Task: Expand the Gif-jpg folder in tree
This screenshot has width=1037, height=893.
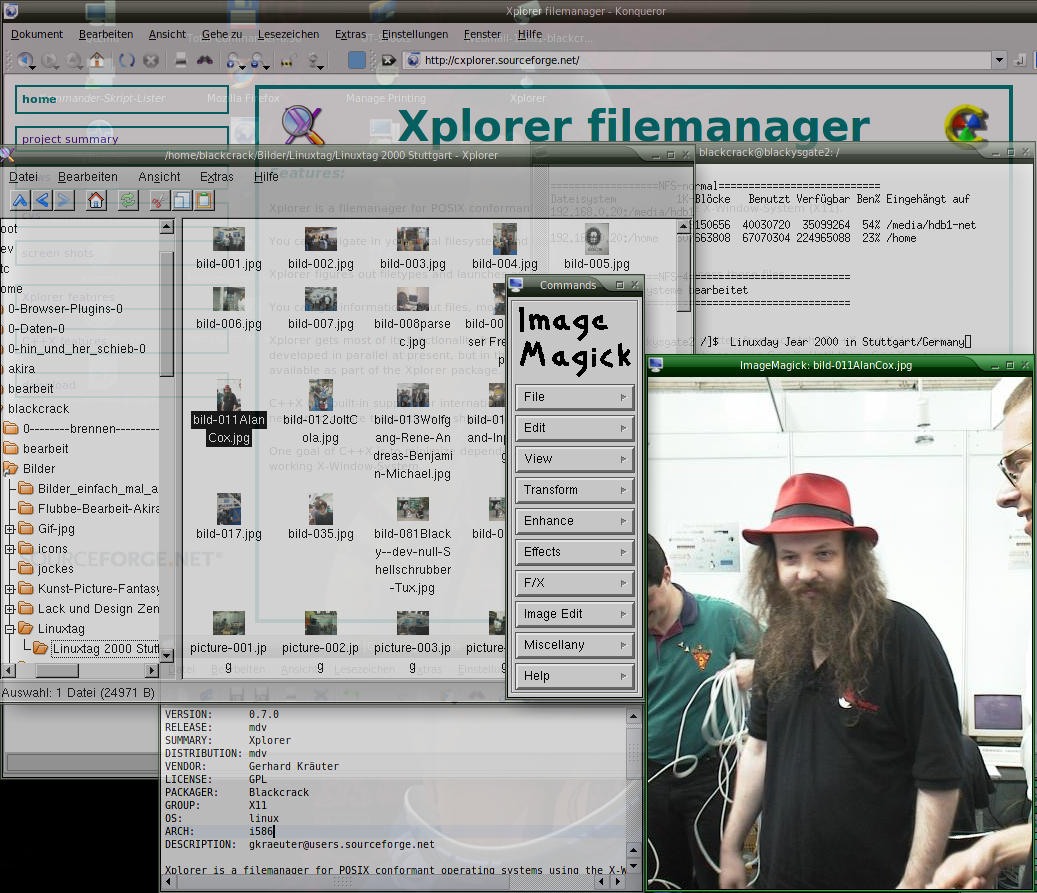Action: [x=9, y=529]
